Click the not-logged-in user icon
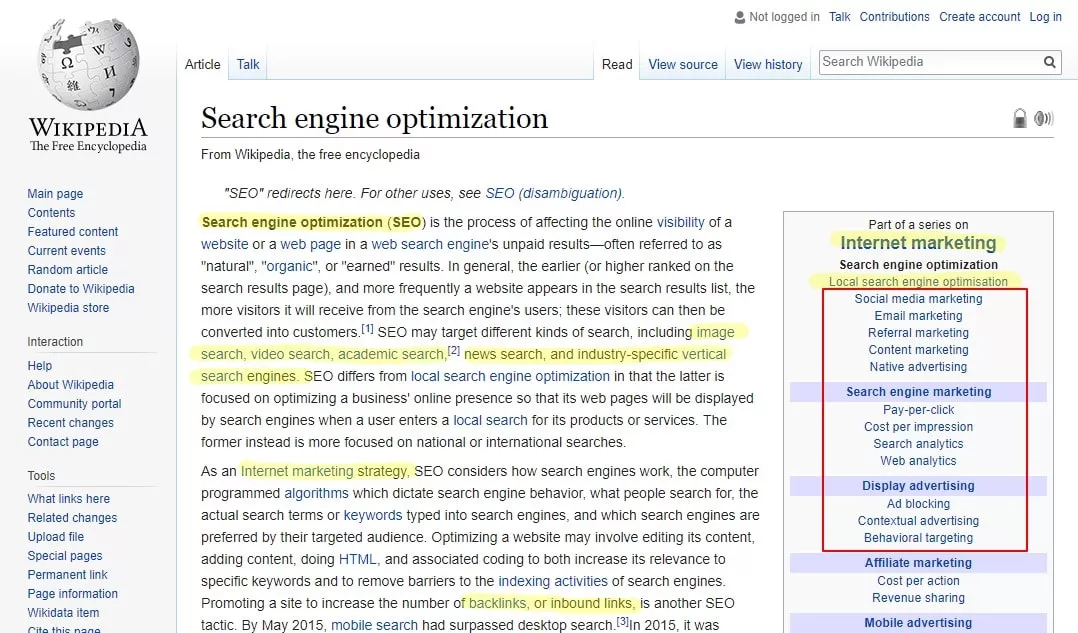The width and height of the screenshot is (1078, 633). pos(740,17)
